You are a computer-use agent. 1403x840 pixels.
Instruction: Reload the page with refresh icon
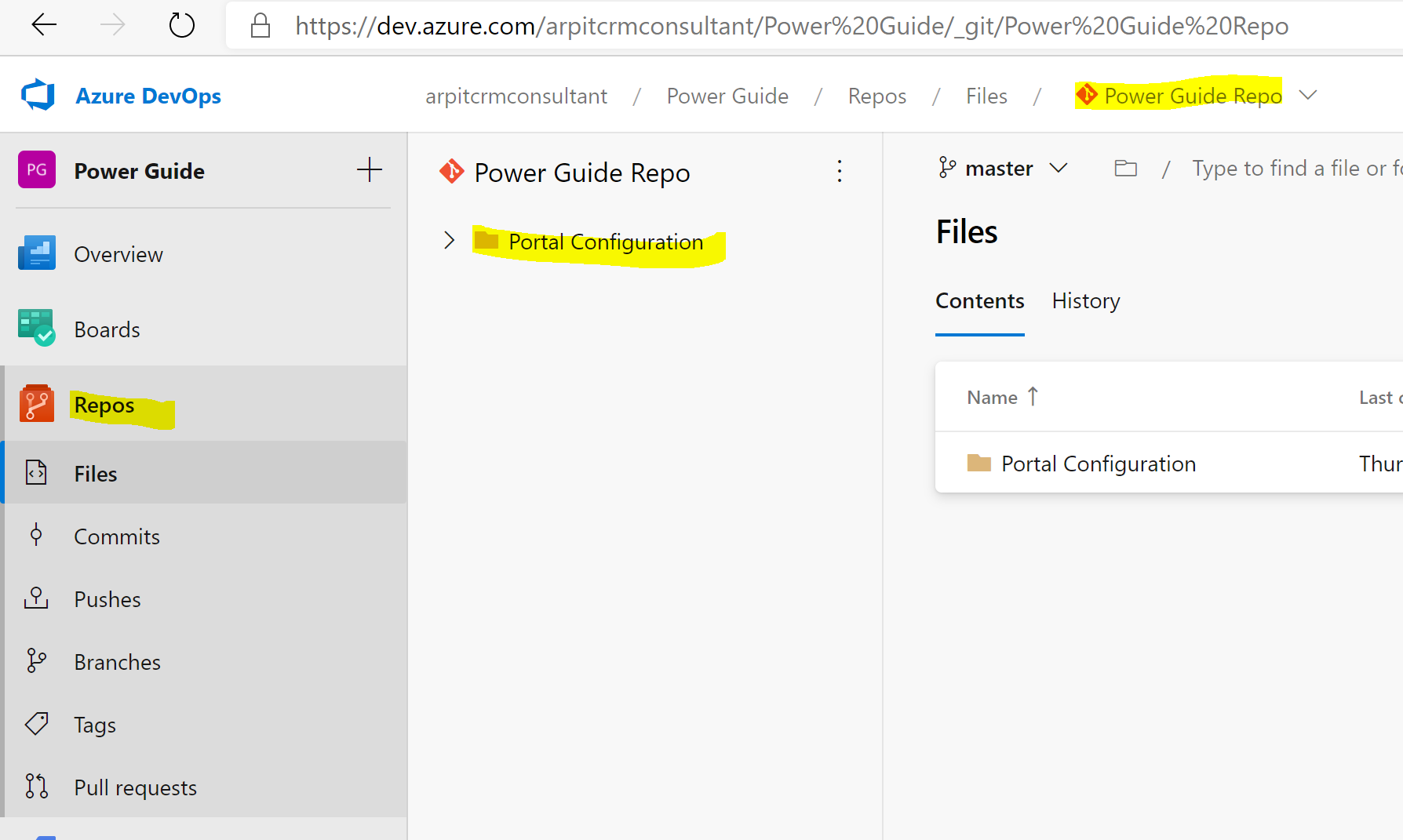pyautogui.click(x=182, y=25)
